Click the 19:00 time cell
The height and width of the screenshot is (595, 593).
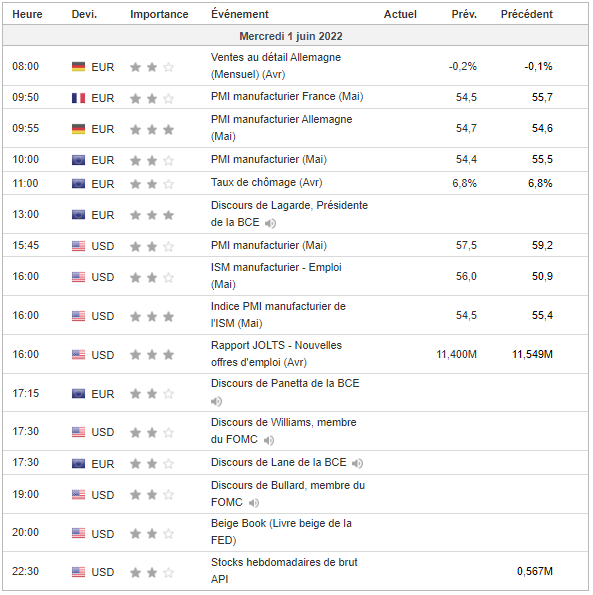click(x=25, y=495)
